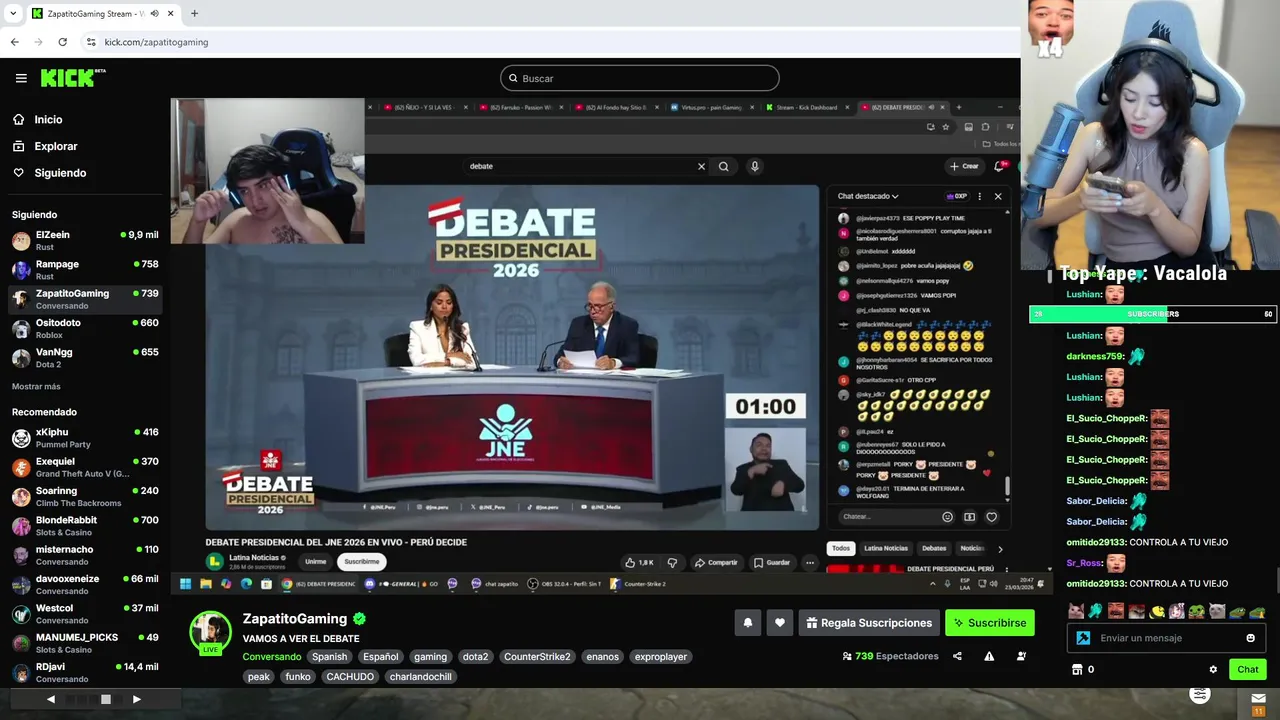Click the share stream icon
The image size is (1280, 720).
(957, 656)
